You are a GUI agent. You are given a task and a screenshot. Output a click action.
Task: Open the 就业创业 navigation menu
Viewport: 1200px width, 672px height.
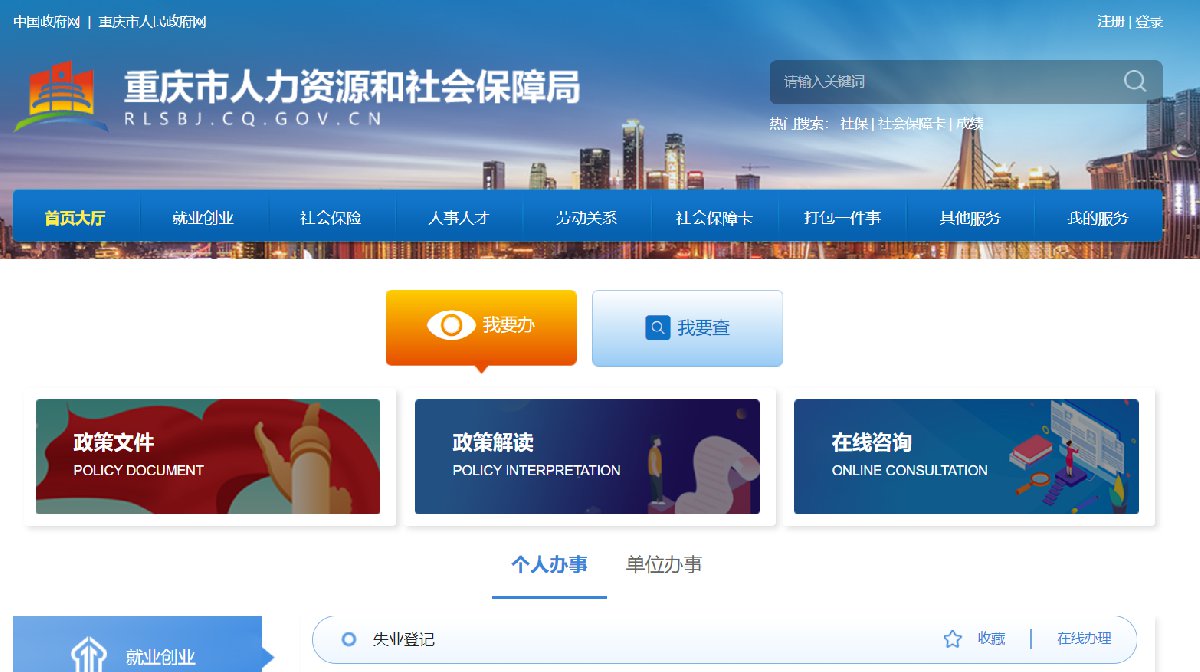point(203,218)
